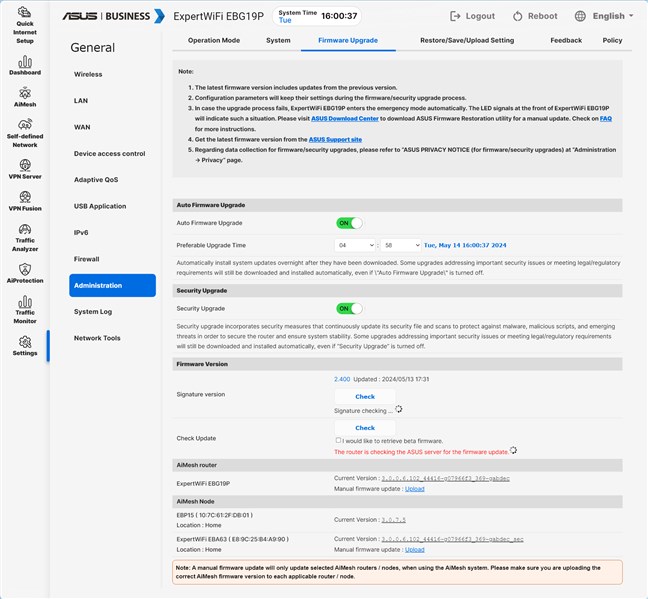
Task: Click signature version number 2.400
Action: tap(342, 379)
